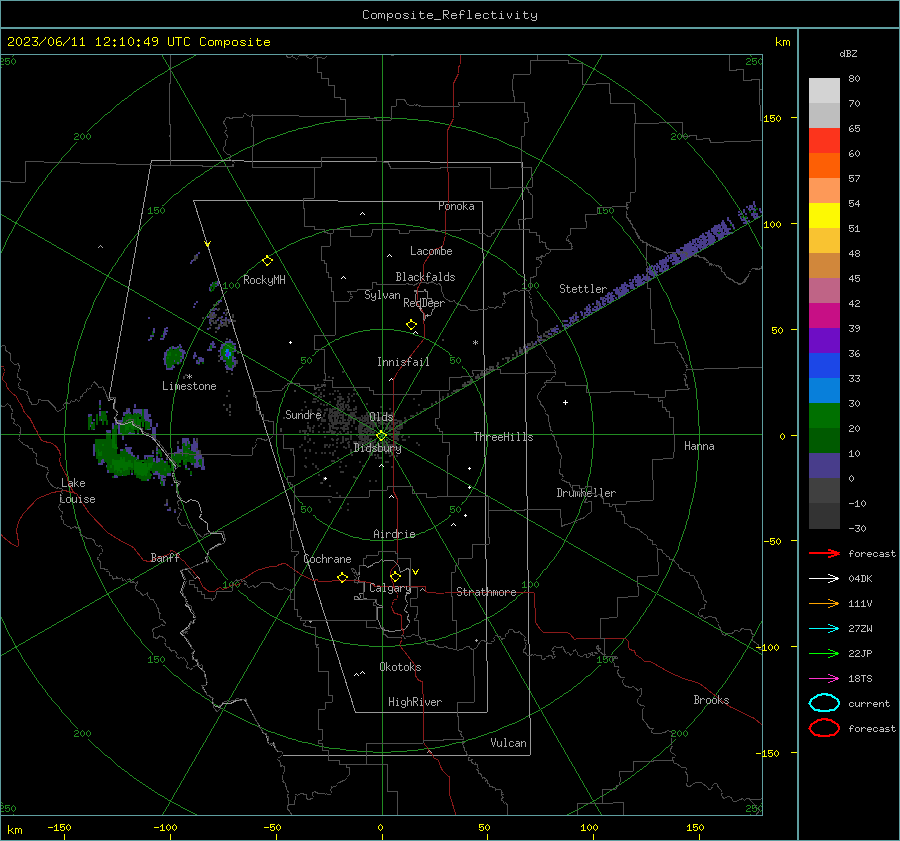This screenshot has height=841, width=900.
Task: Click the Strathmore label
Action: coord(486,592)
